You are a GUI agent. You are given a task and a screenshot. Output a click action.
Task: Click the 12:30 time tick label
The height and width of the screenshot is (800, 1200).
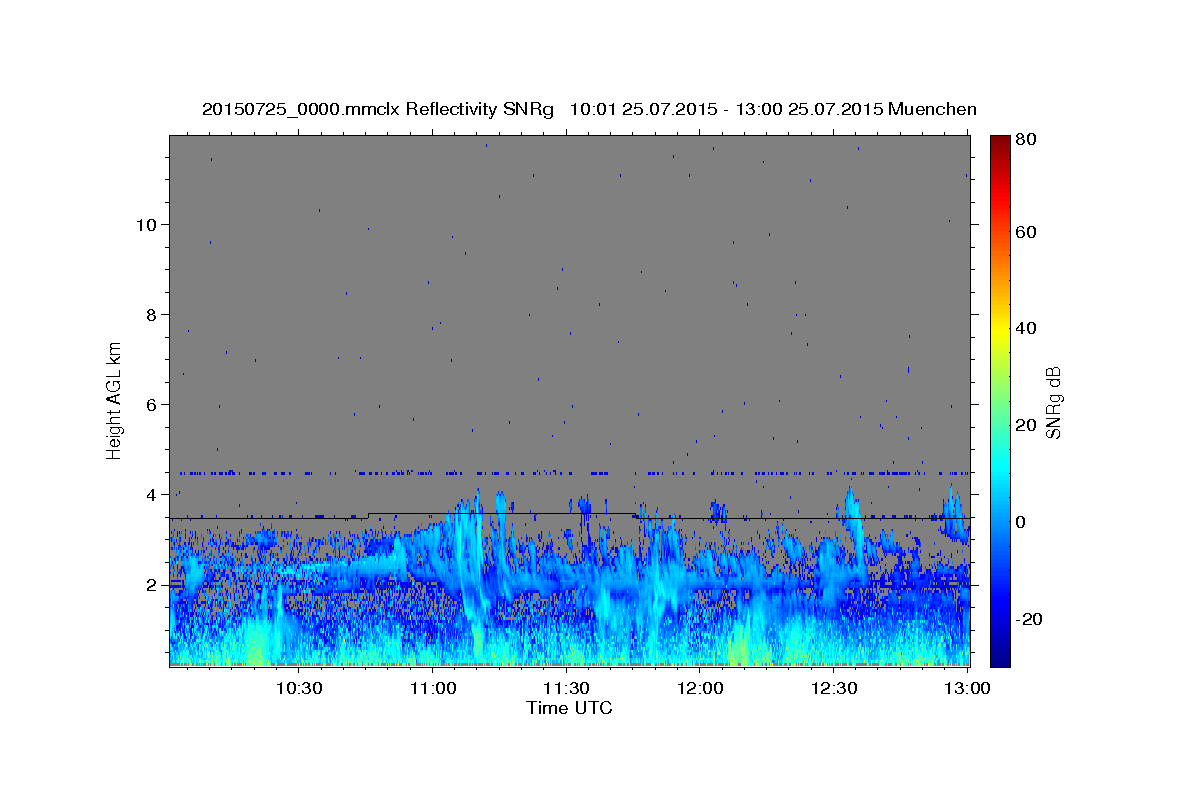[835, 689]
